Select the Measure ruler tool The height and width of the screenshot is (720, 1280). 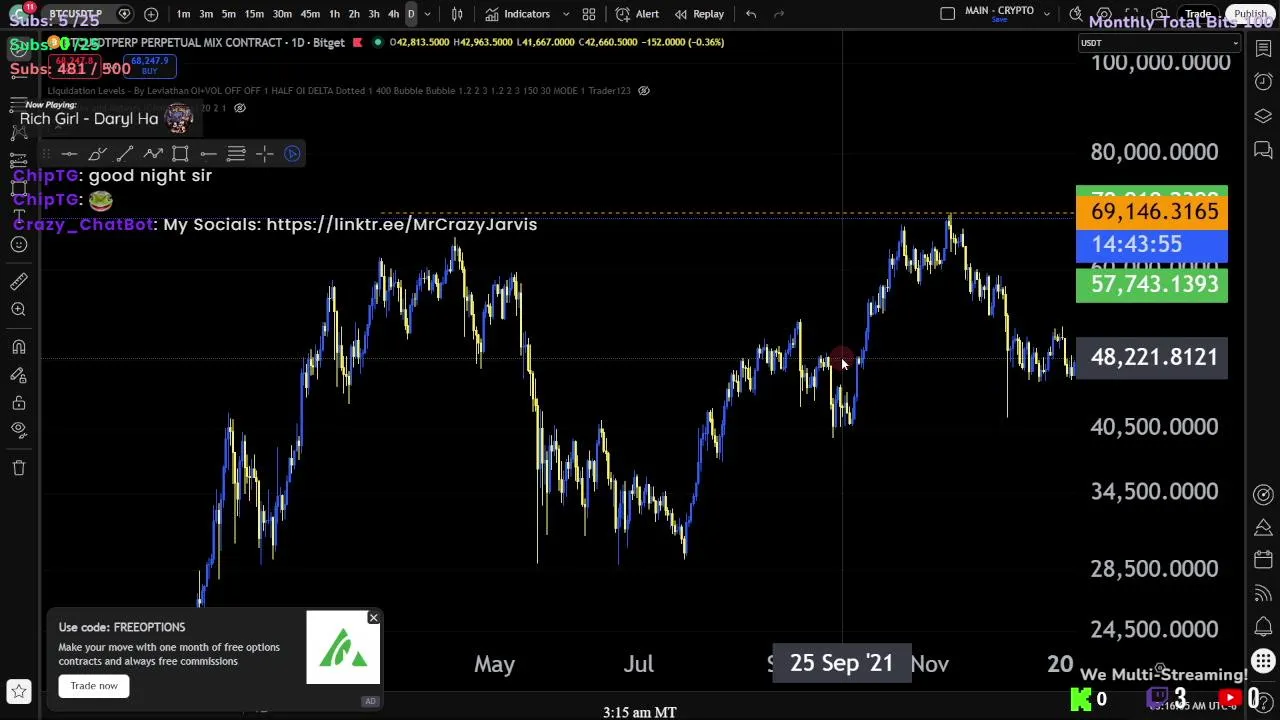click(18, 282)
